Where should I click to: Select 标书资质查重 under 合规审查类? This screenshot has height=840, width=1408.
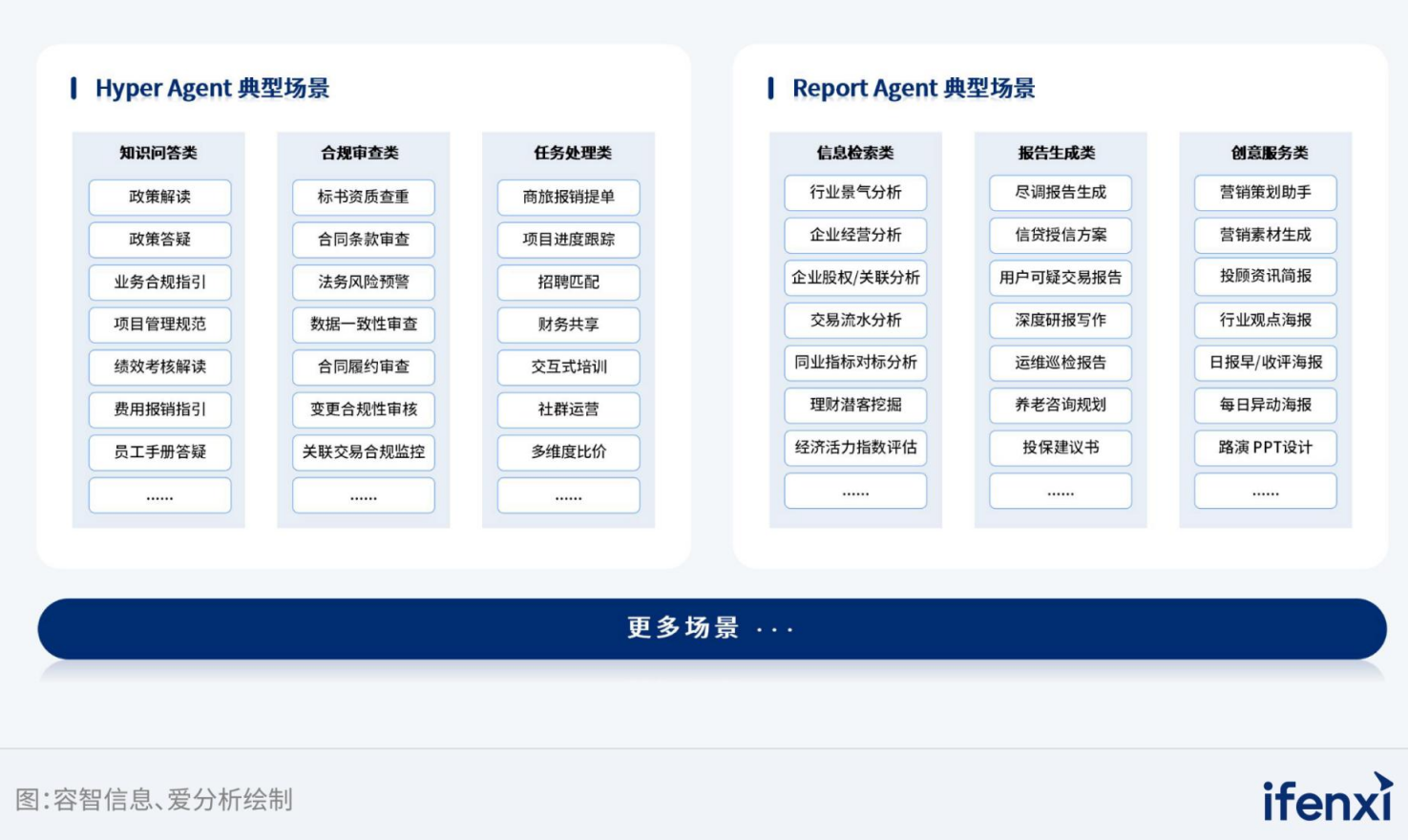click(x=364, y=198)
